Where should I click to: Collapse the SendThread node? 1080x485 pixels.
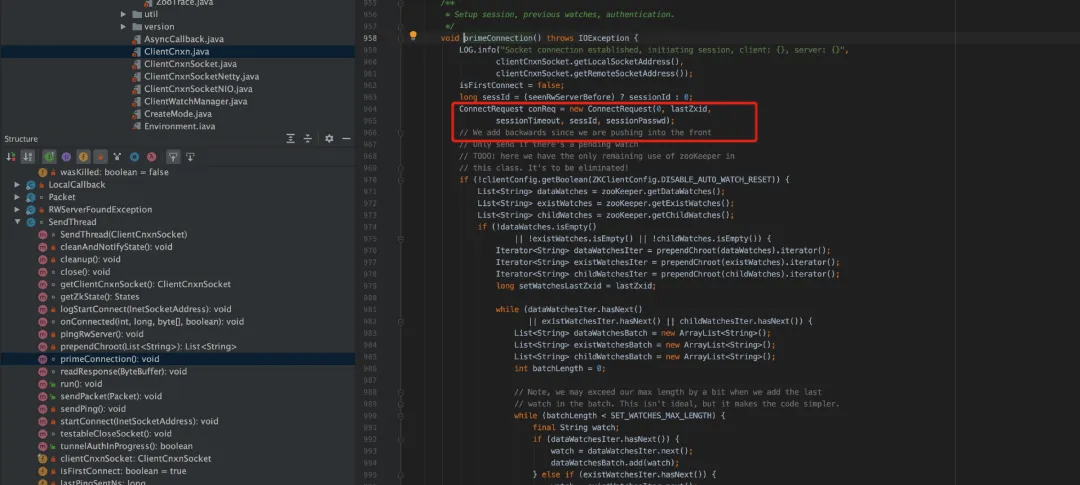pos(17,223)
